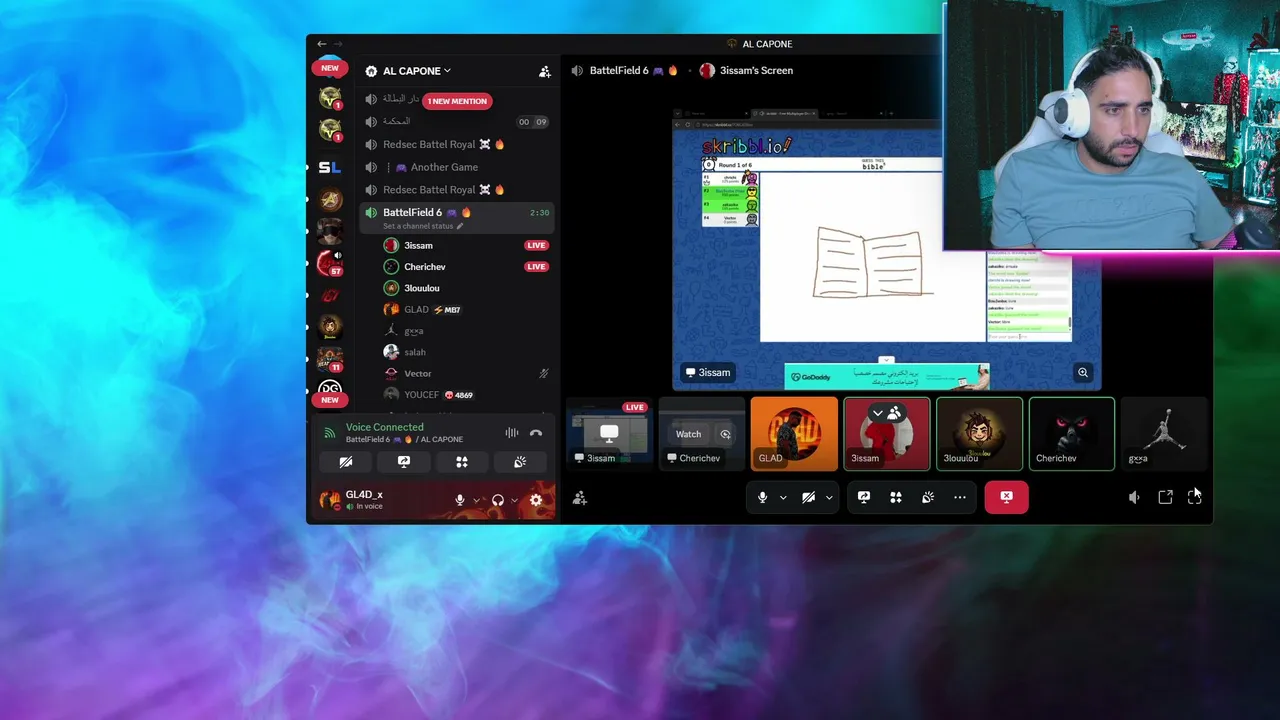Viewport: 1280px width, 720px height.
Task: Open the server showing the 11 badge
Action: pos(330,359)
